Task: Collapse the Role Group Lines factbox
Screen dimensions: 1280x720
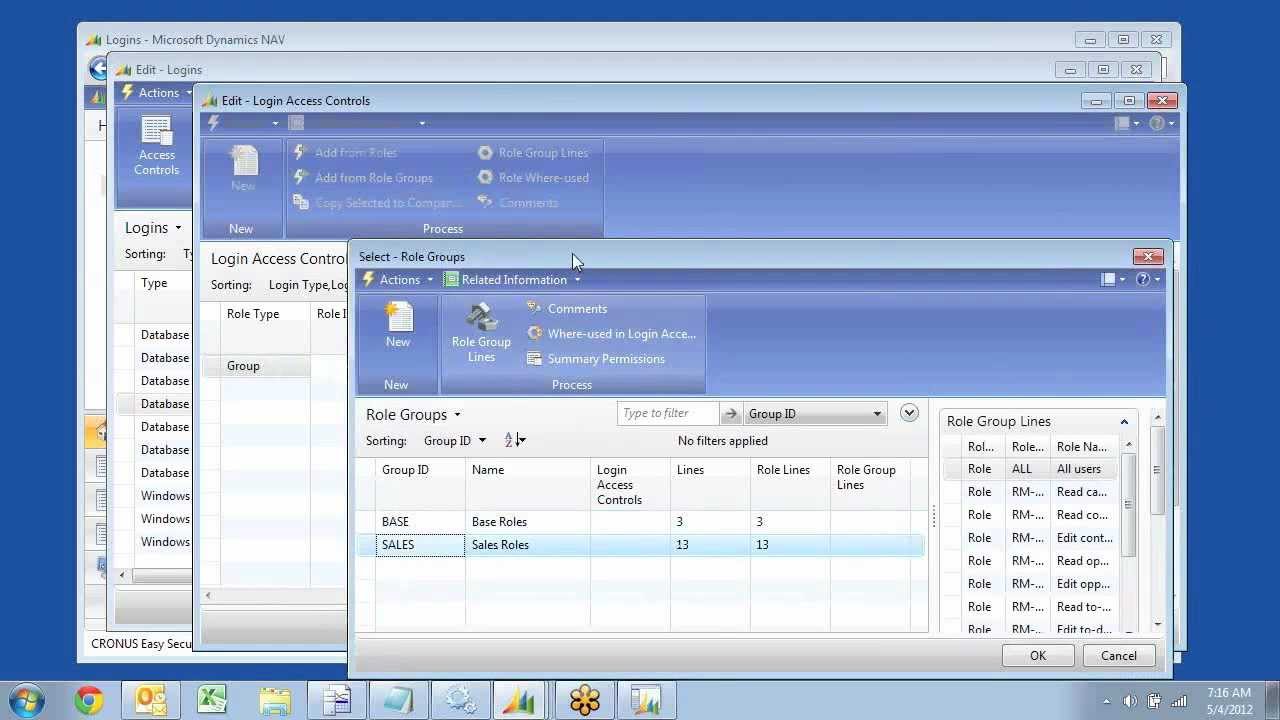Action: point(1124,422)
